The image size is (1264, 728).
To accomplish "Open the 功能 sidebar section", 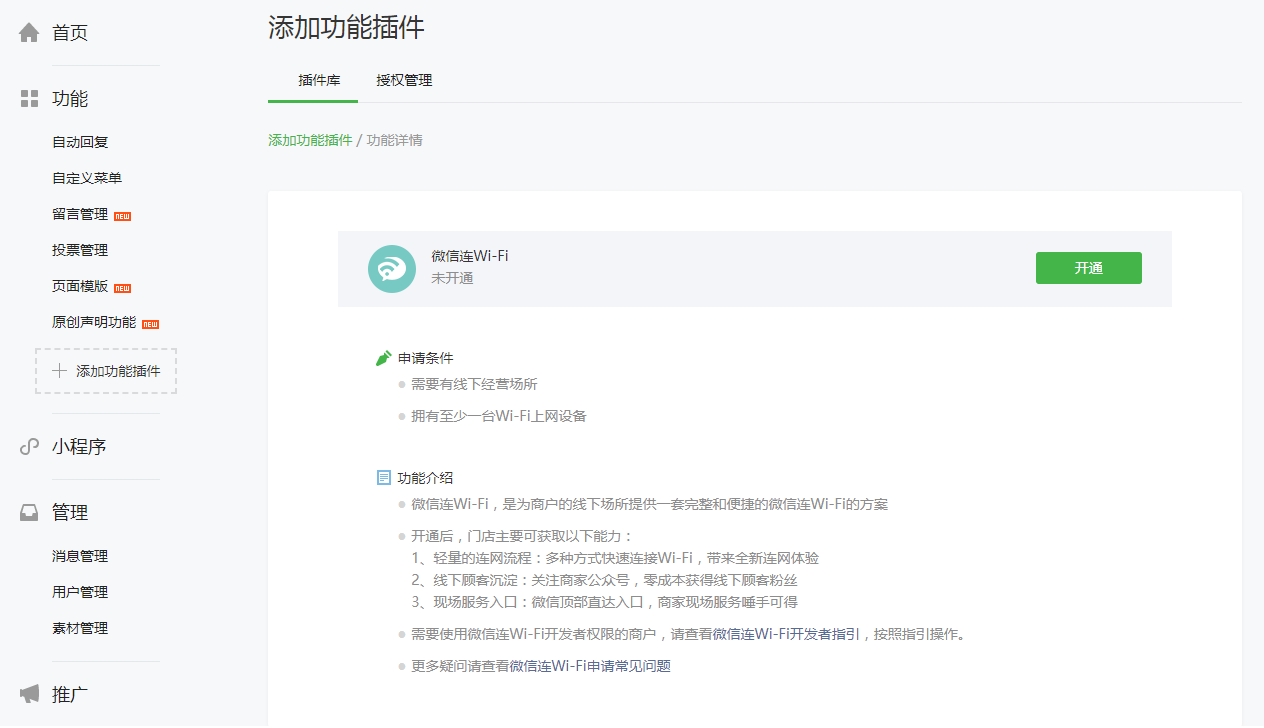I will [x=70, y=98].
